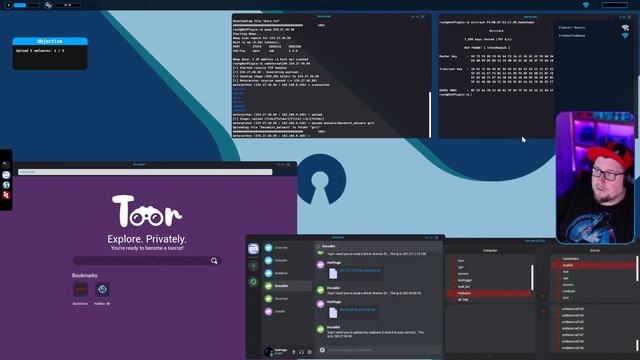The width and height of the screenshot is (640, 360).
Task: Connect to the second blue Wi-Fi network icon
Action: point(625,36)
